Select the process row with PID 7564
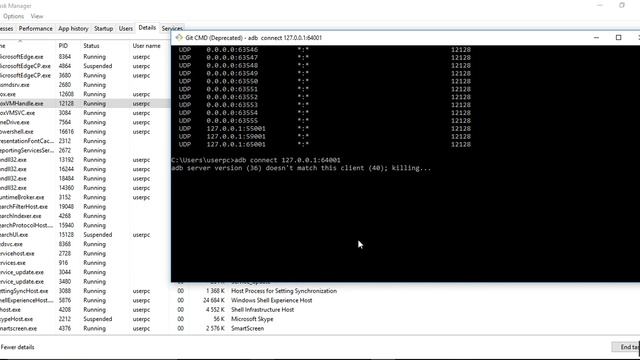This screenshot has width=640, height=360. click(84, 122)
